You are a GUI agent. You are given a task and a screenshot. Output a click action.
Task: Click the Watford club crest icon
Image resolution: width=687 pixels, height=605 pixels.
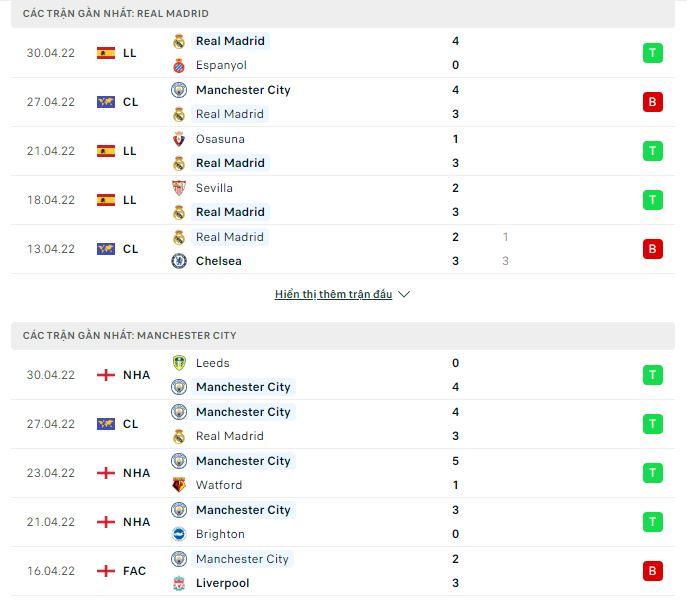tap(179, 485)
